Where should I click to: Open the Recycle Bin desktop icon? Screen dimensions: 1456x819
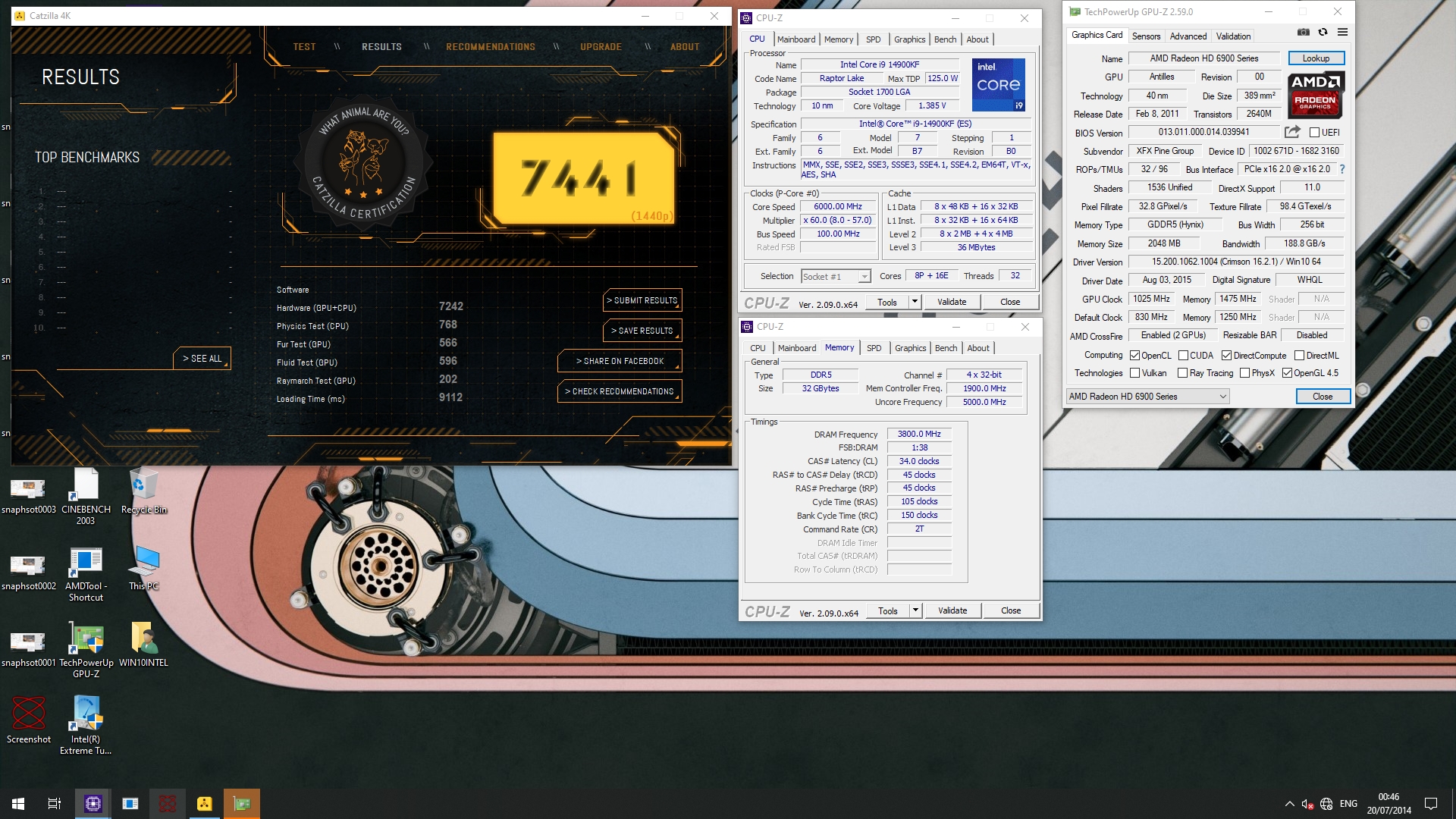[144, 491]
